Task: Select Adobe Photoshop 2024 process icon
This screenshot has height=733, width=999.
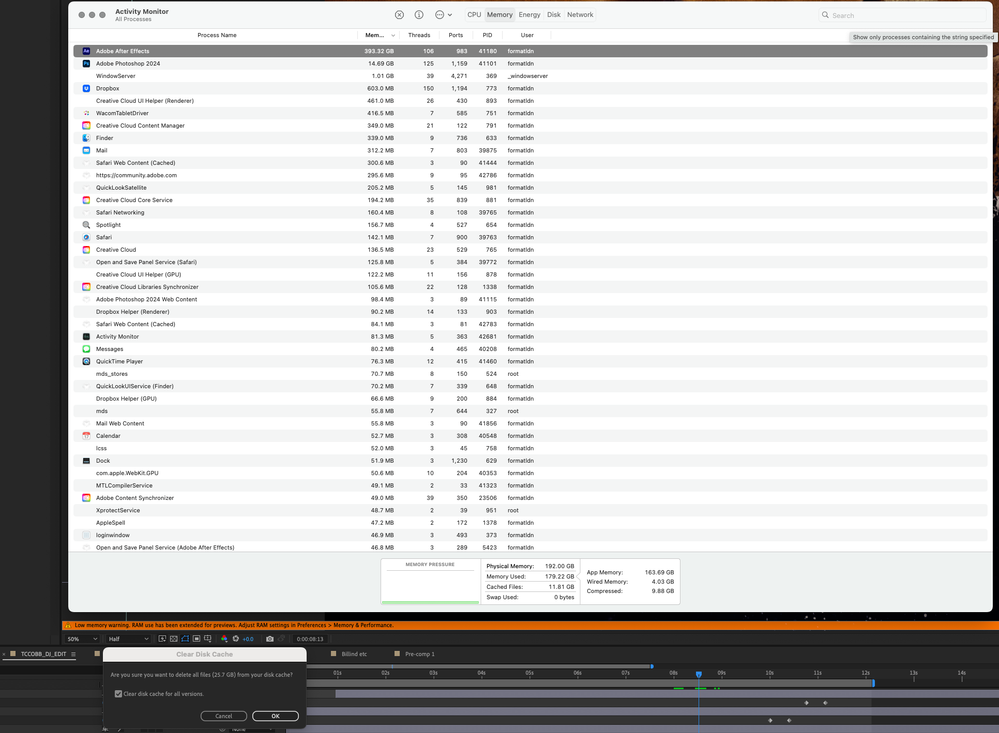Action: [86, 63]
